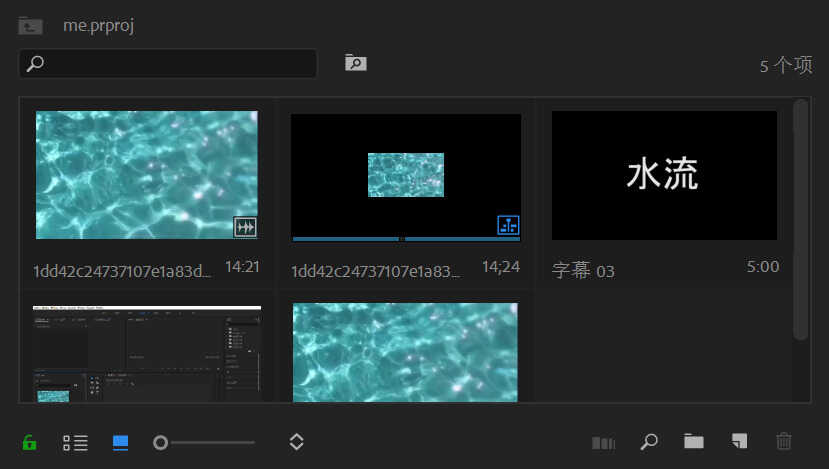This screenshot has height=469, width=829.
Task: Switch to icon view
Action: coord(121,443)
